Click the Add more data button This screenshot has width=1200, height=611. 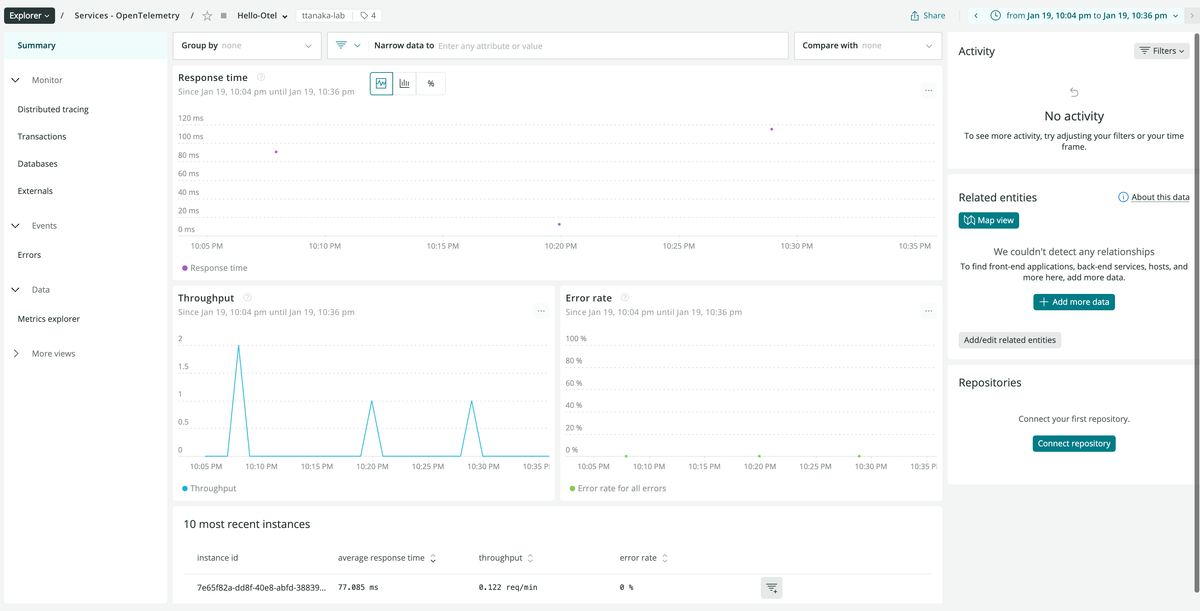tap(1074, 301)
